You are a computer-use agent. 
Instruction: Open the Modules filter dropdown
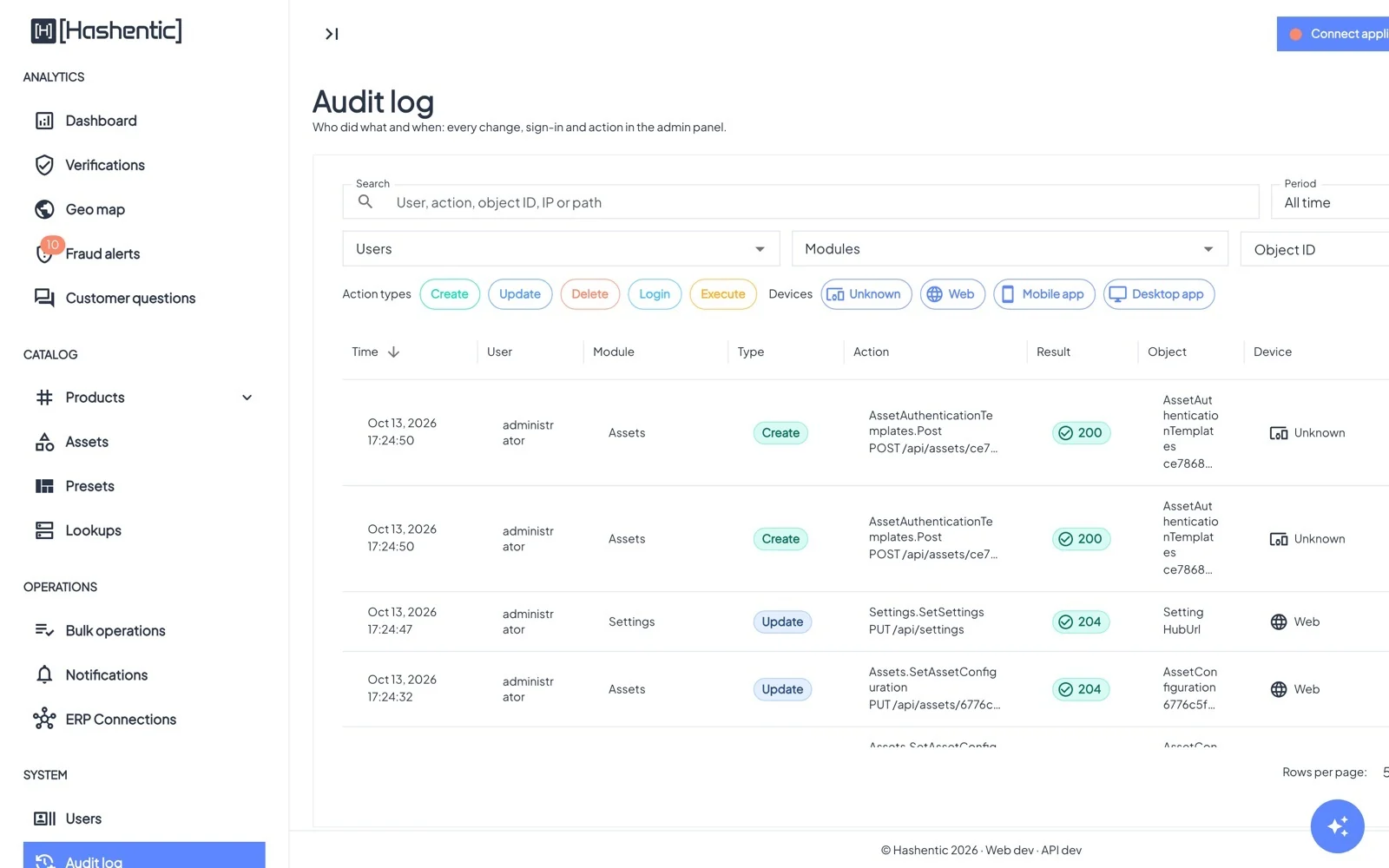tap(1010, 249)
